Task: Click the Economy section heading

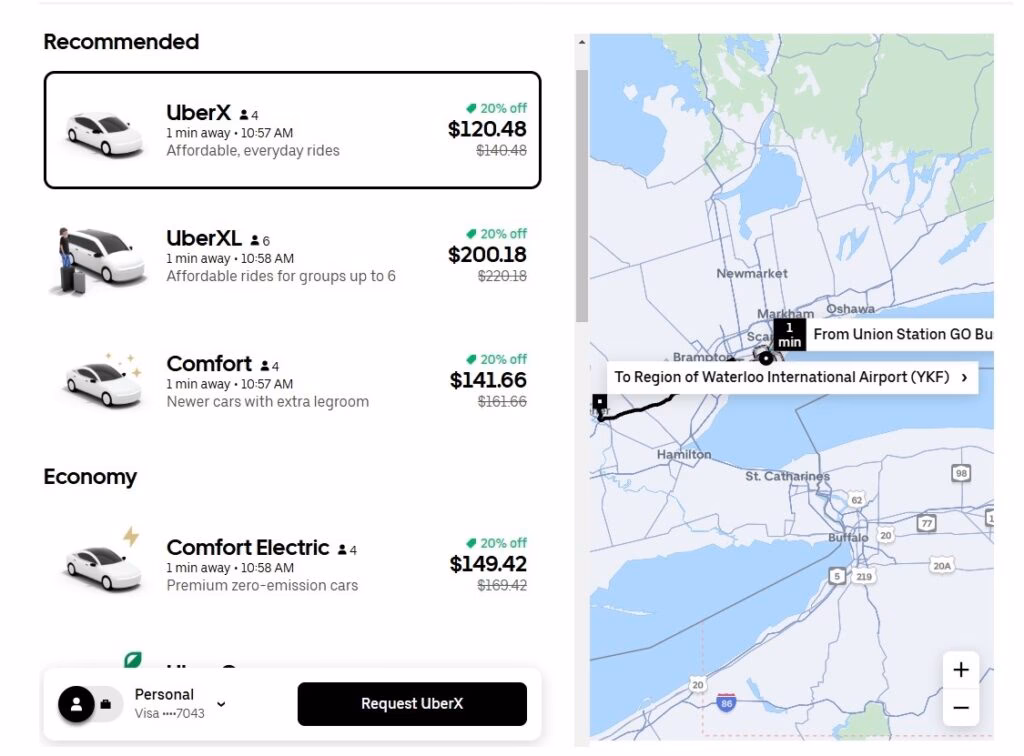Action: (90, 477)
